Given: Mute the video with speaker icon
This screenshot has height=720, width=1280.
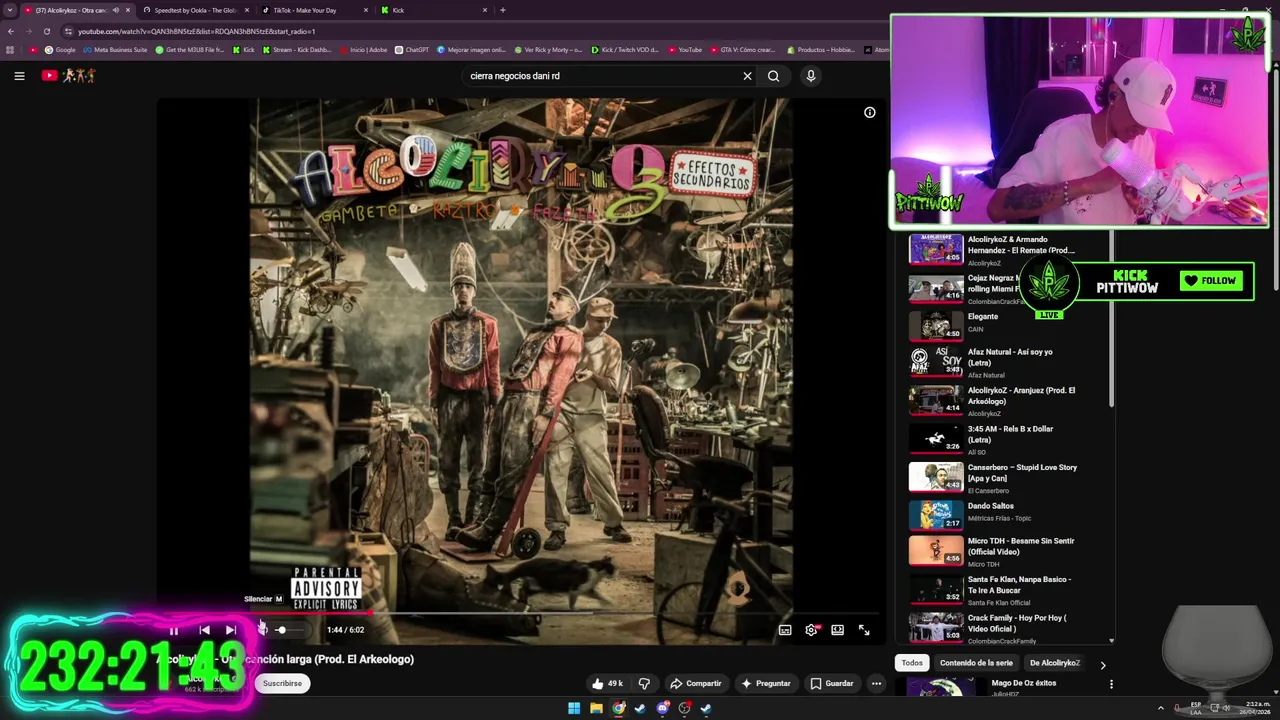Looking at the screenshot, I should (262, 630).
